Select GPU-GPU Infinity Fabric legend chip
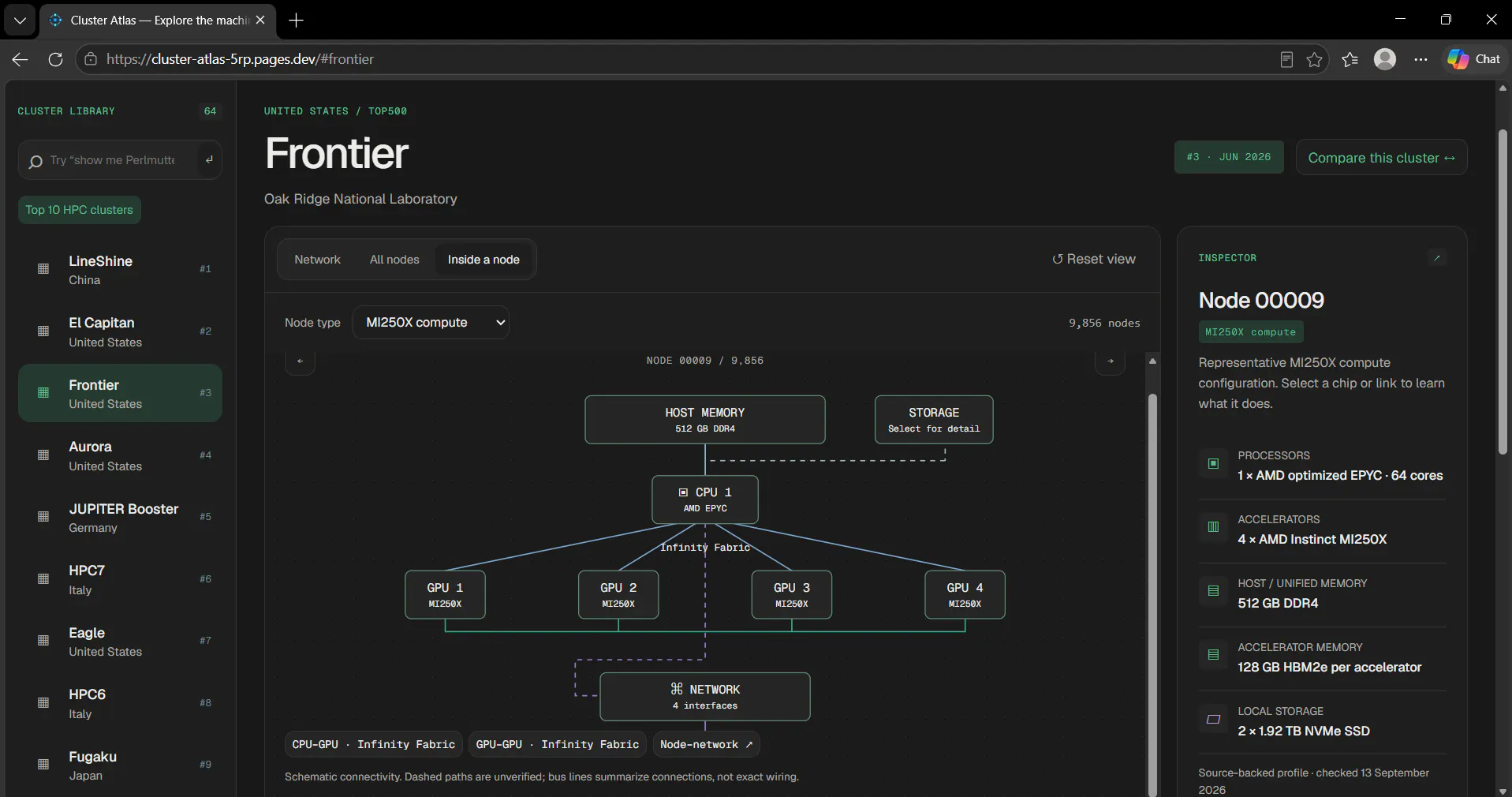The height and width of the screenshot is (797, 1512). [x=558, y=745]
